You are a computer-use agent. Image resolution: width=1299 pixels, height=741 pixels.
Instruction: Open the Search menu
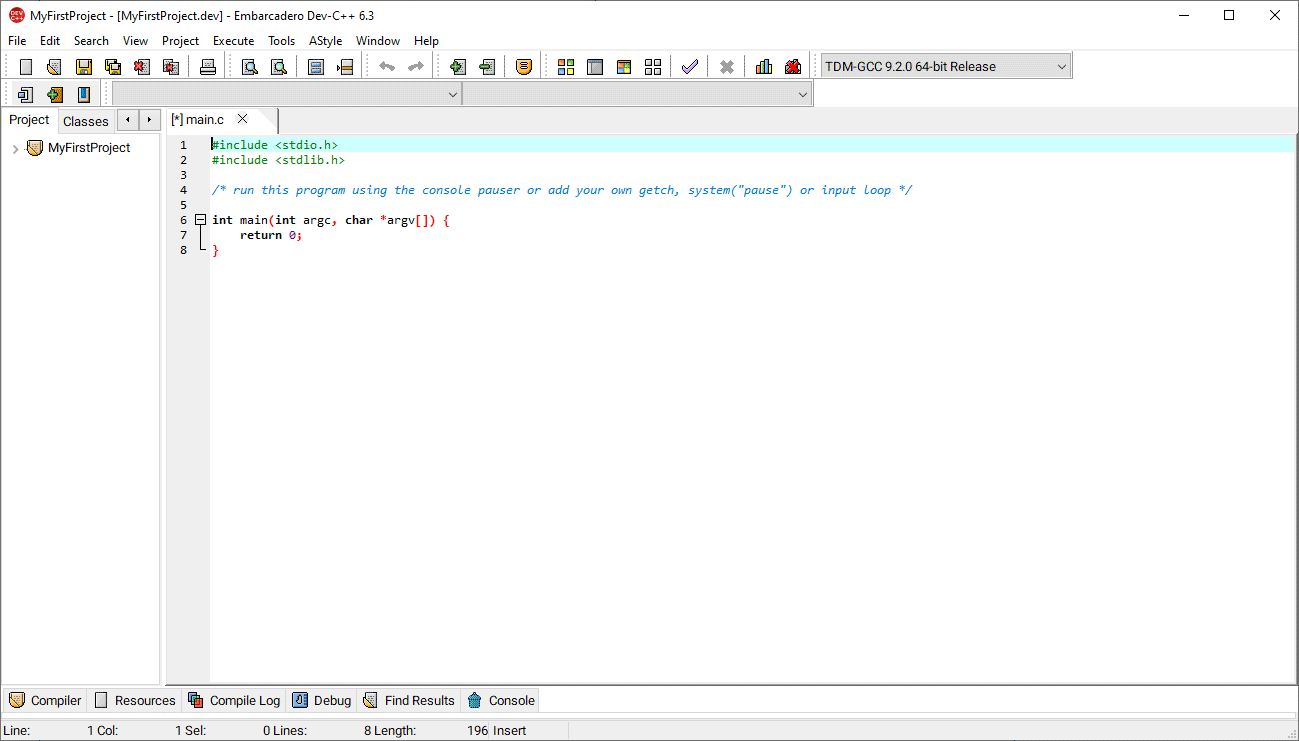click(x=91, y=41)
